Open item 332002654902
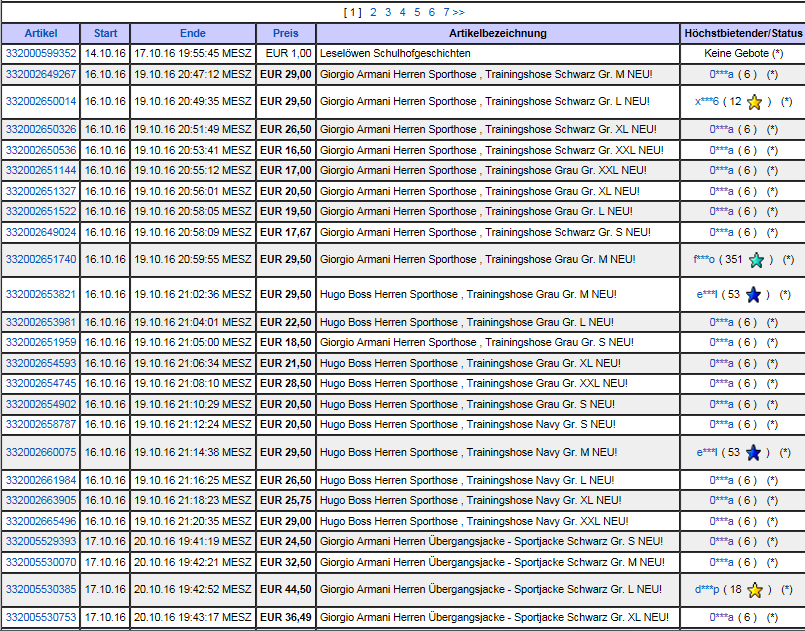Viewport: 805px width, 631px height. pos(41,405)
